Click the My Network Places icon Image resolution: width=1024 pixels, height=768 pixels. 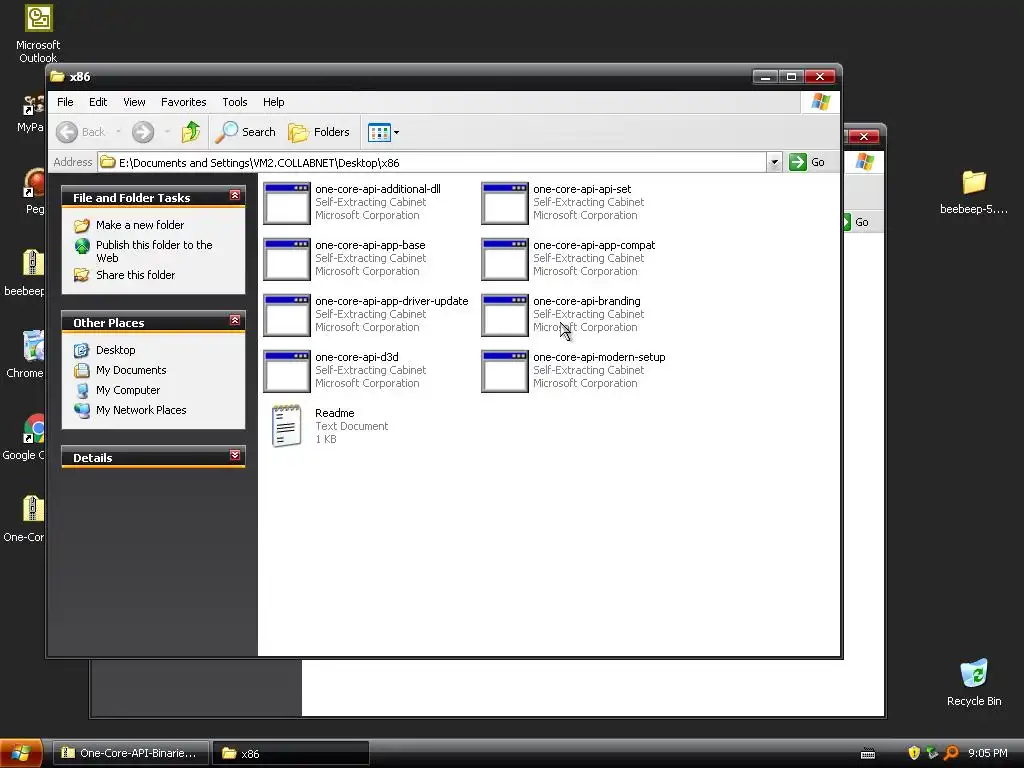pos(82,410)
